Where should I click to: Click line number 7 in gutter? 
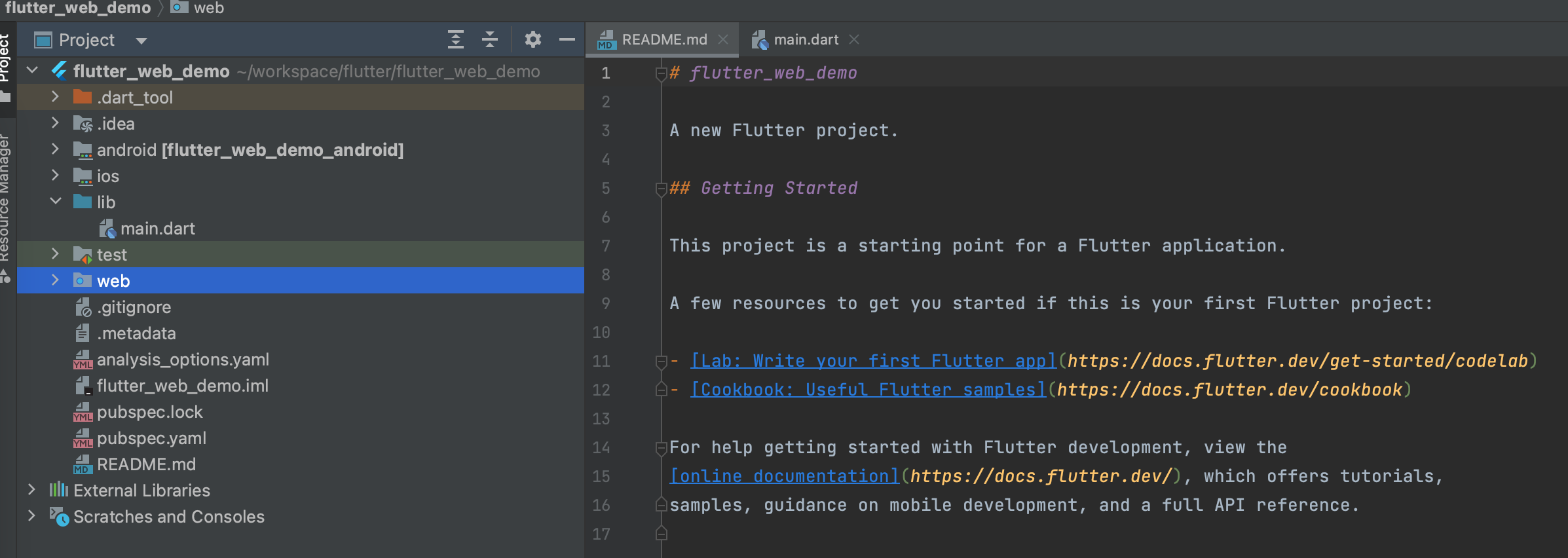[605, 246]
